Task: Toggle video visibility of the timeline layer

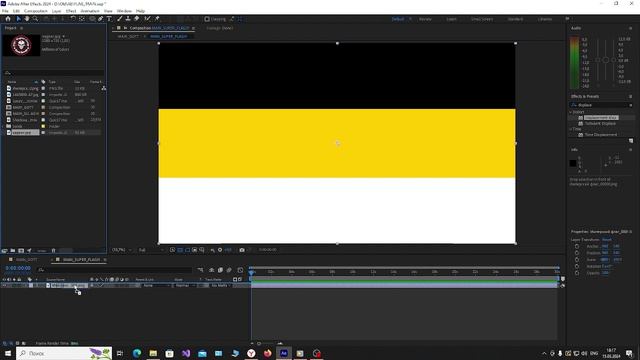Action: tap(4, 285)
